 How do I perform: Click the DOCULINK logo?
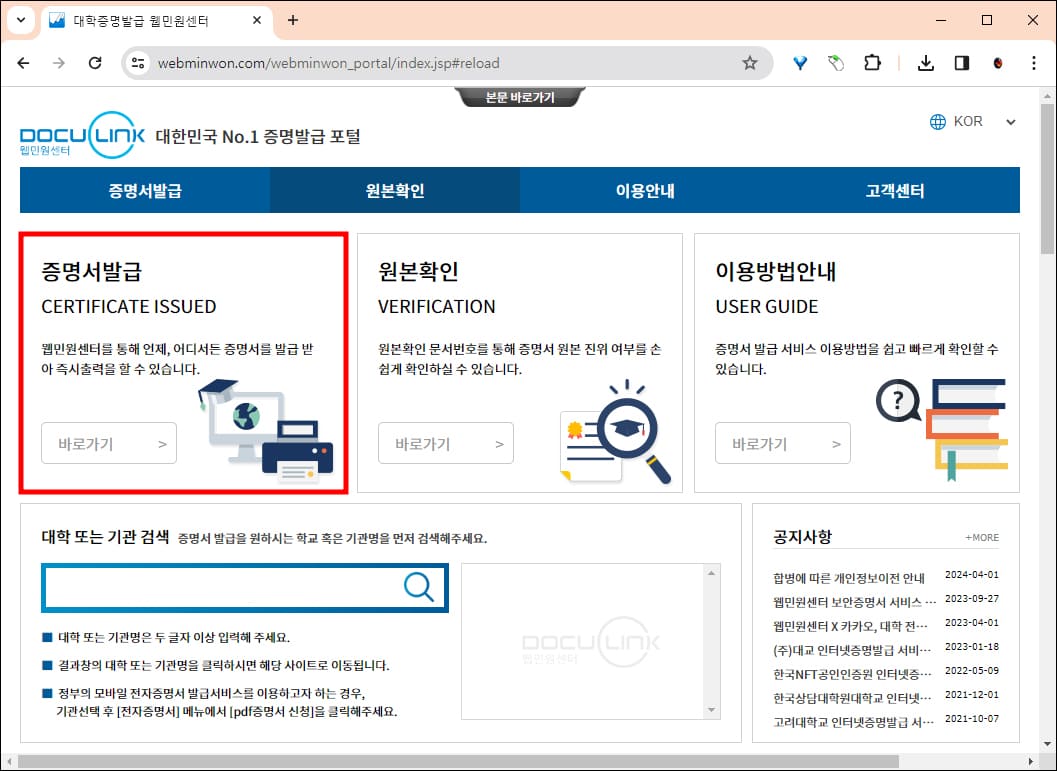click(80, 133)
